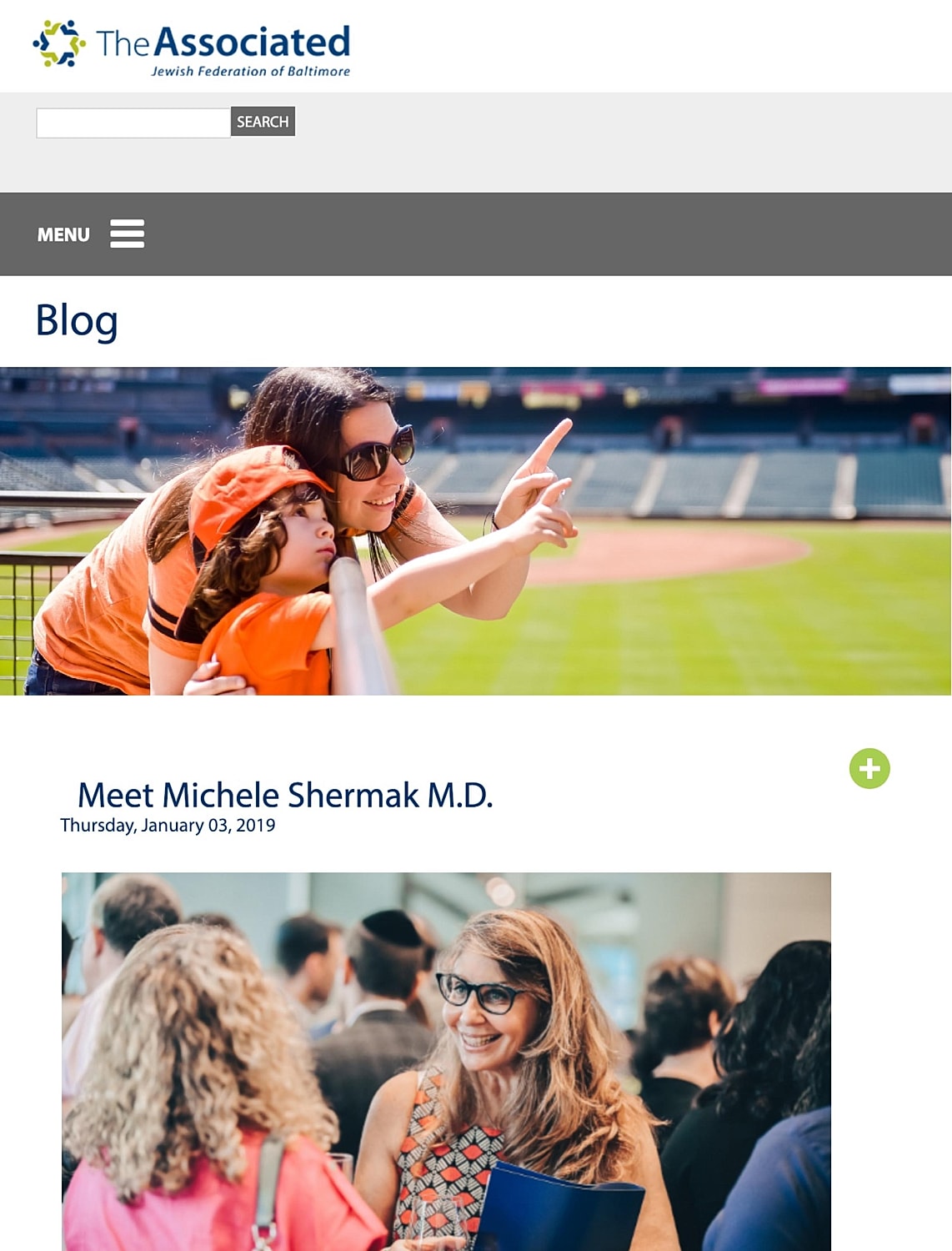Expand post with green plus icon
The height and width of the screenshot is (1251, 952).
(869, 768)
